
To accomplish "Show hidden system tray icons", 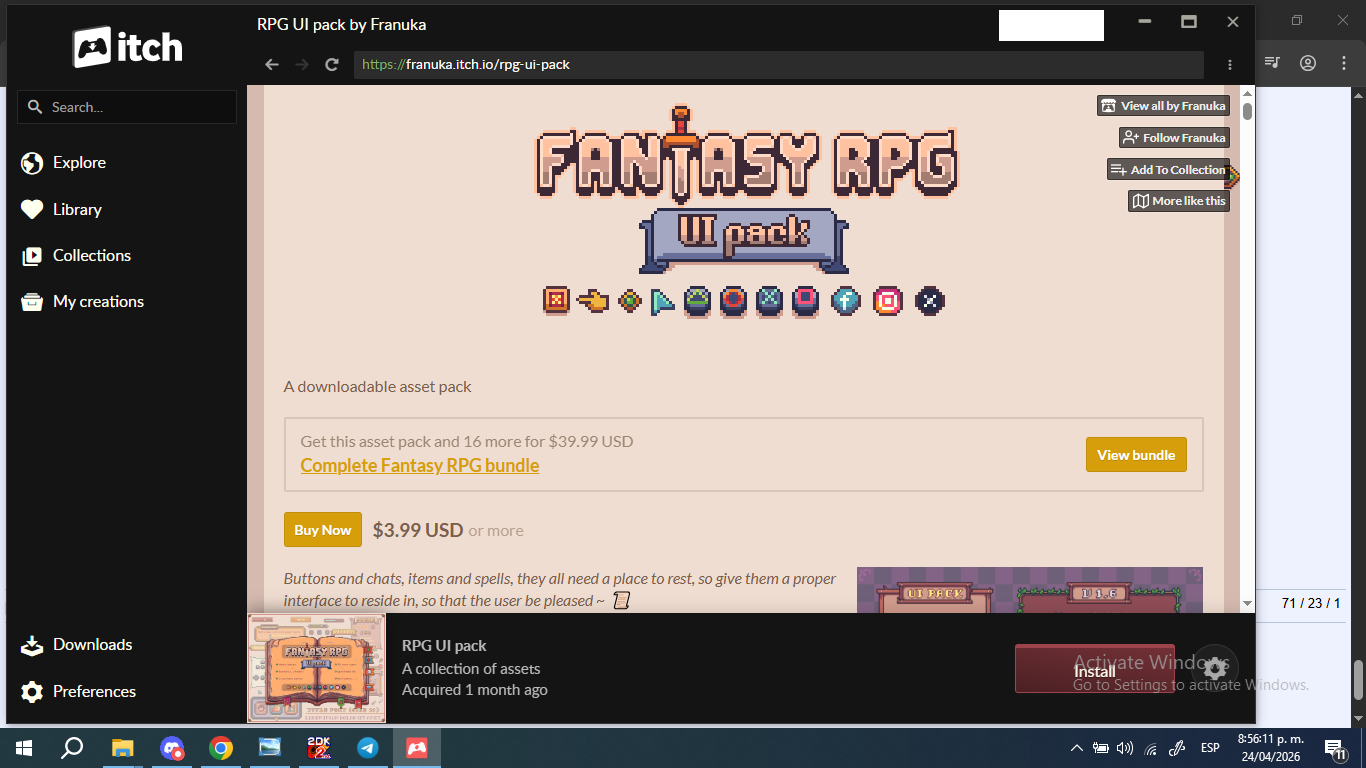I will point(1077,748).
